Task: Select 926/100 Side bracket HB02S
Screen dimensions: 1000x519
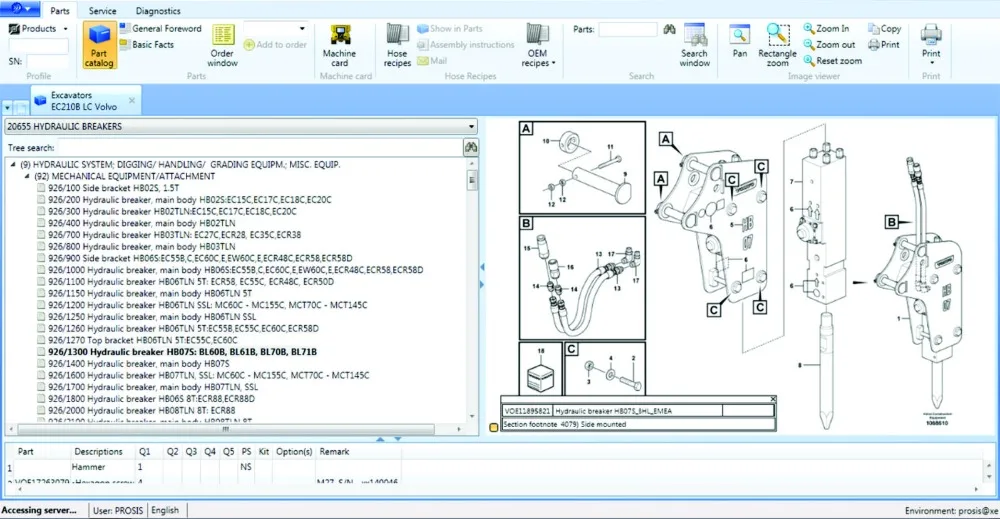Action: click(x=114, y=188)
